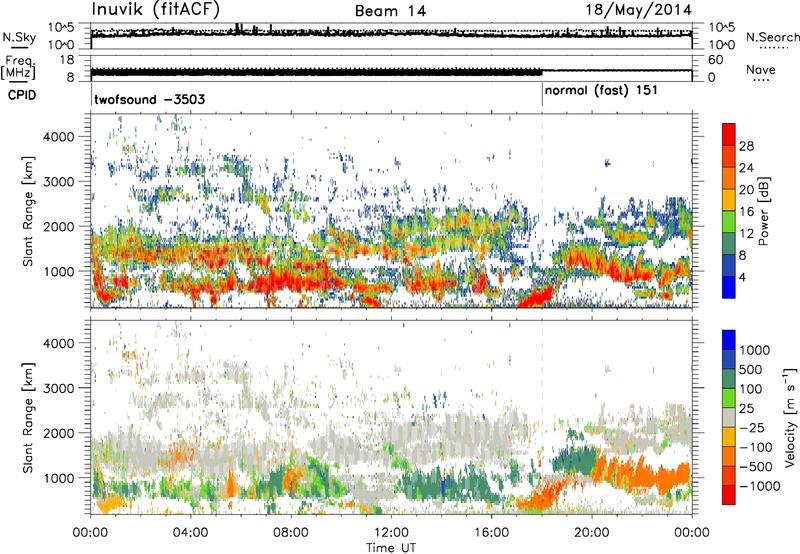Click the '60' right-side Nave axis tick

715,60
